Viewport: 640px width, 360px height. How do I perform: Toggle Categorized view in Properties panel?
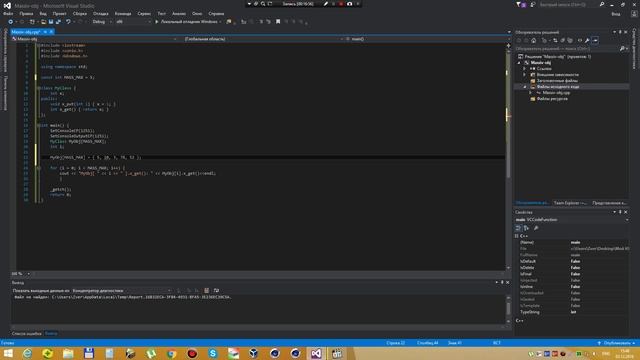[x=518, y=228]
